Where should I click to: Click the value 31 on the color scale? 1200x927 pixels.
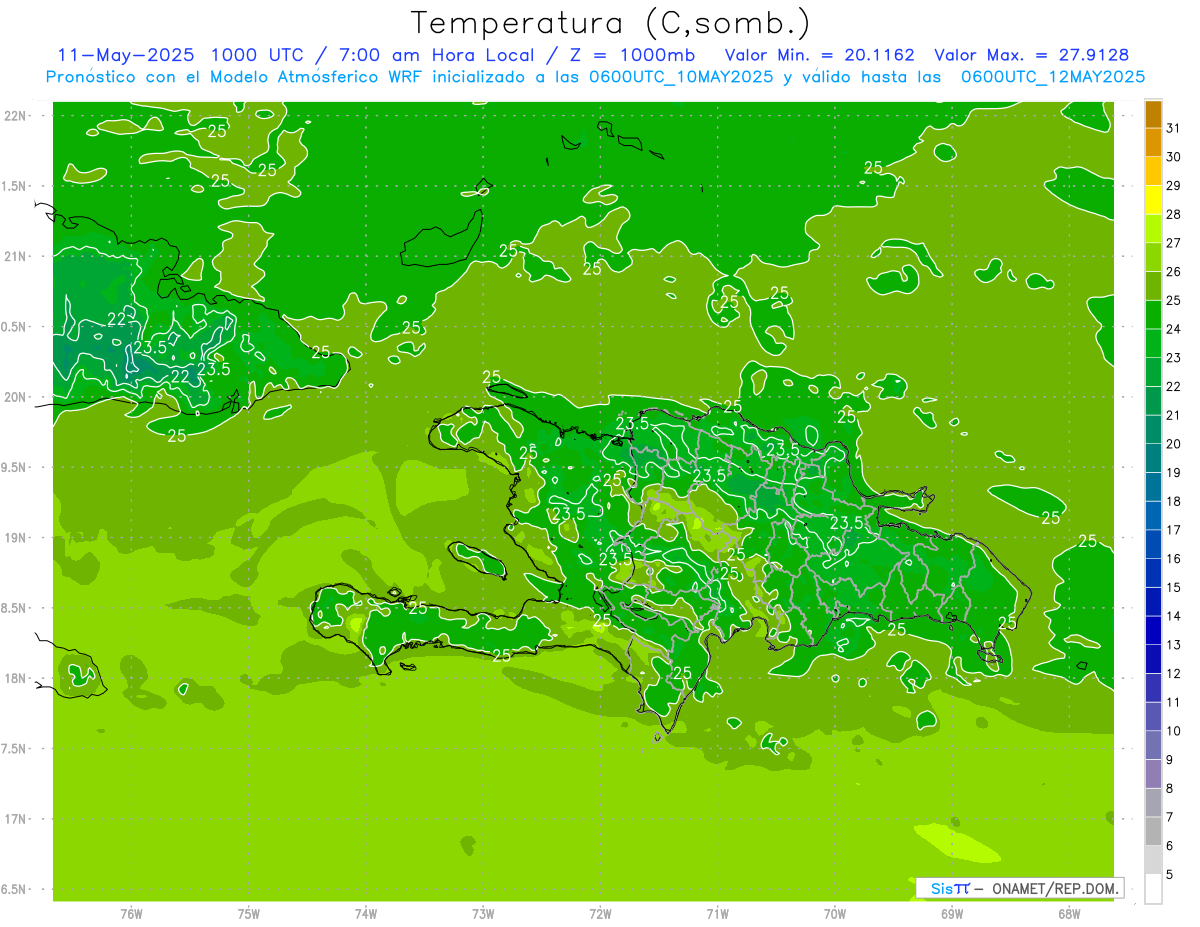[x=1173, y=128]
